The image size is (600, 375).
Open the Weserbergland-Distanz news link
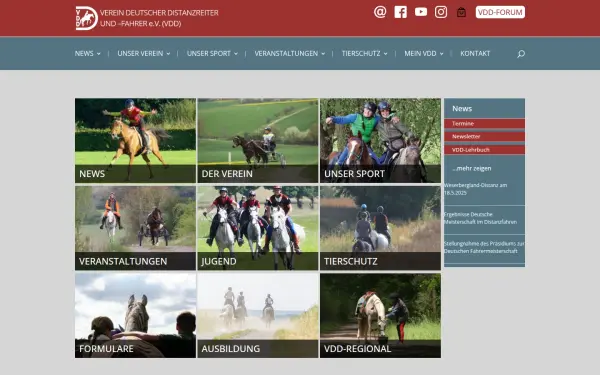(x=475, y=189)
